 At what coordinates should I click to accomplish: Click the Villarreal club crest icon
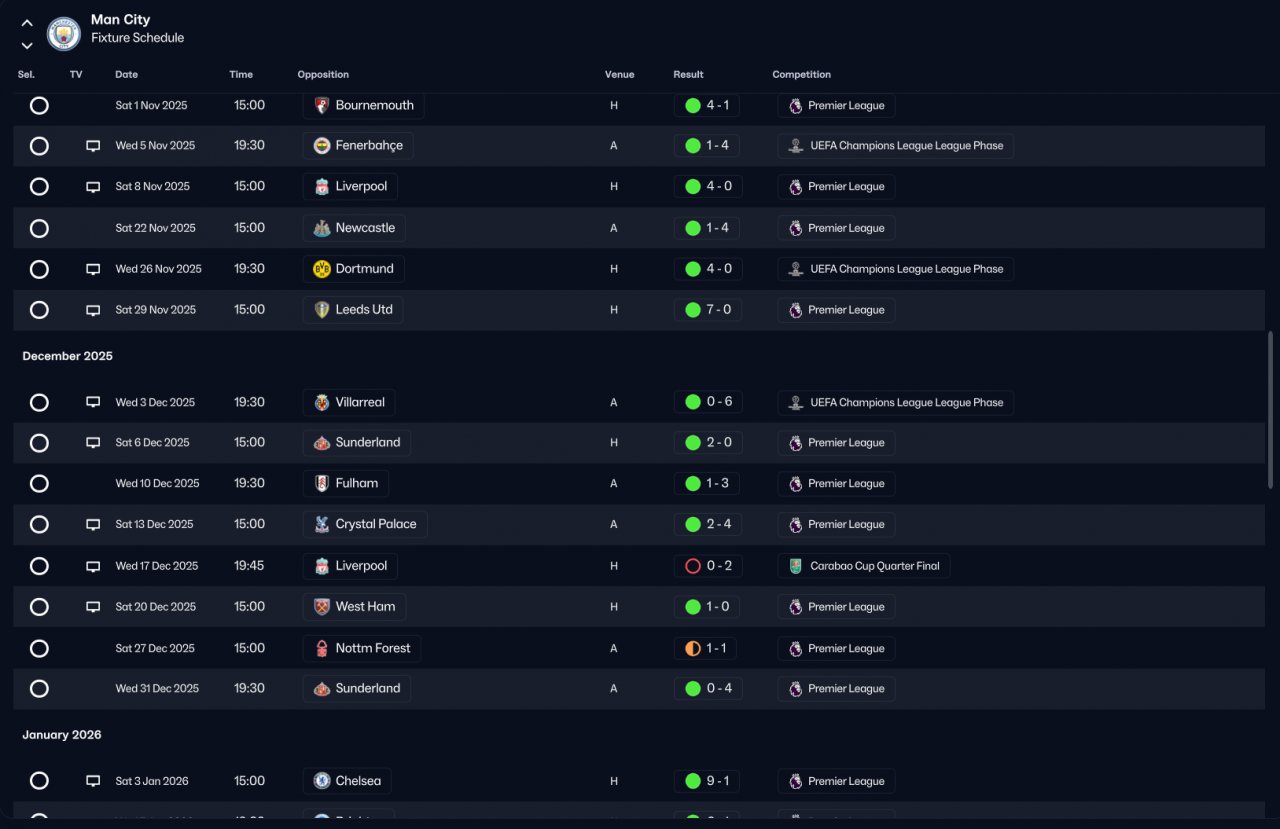click(x=322, y=402)
